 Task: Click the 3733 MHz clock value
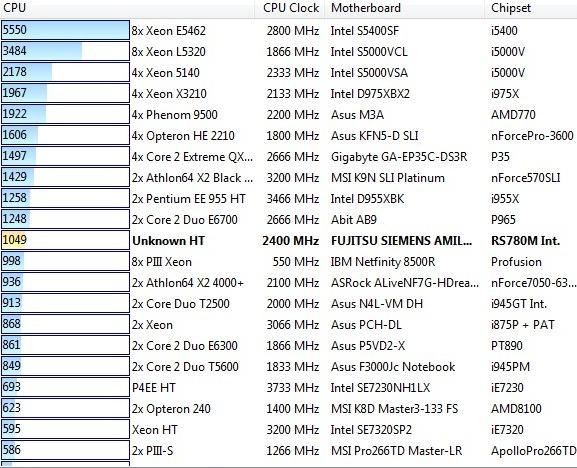(x=293, y=387)
